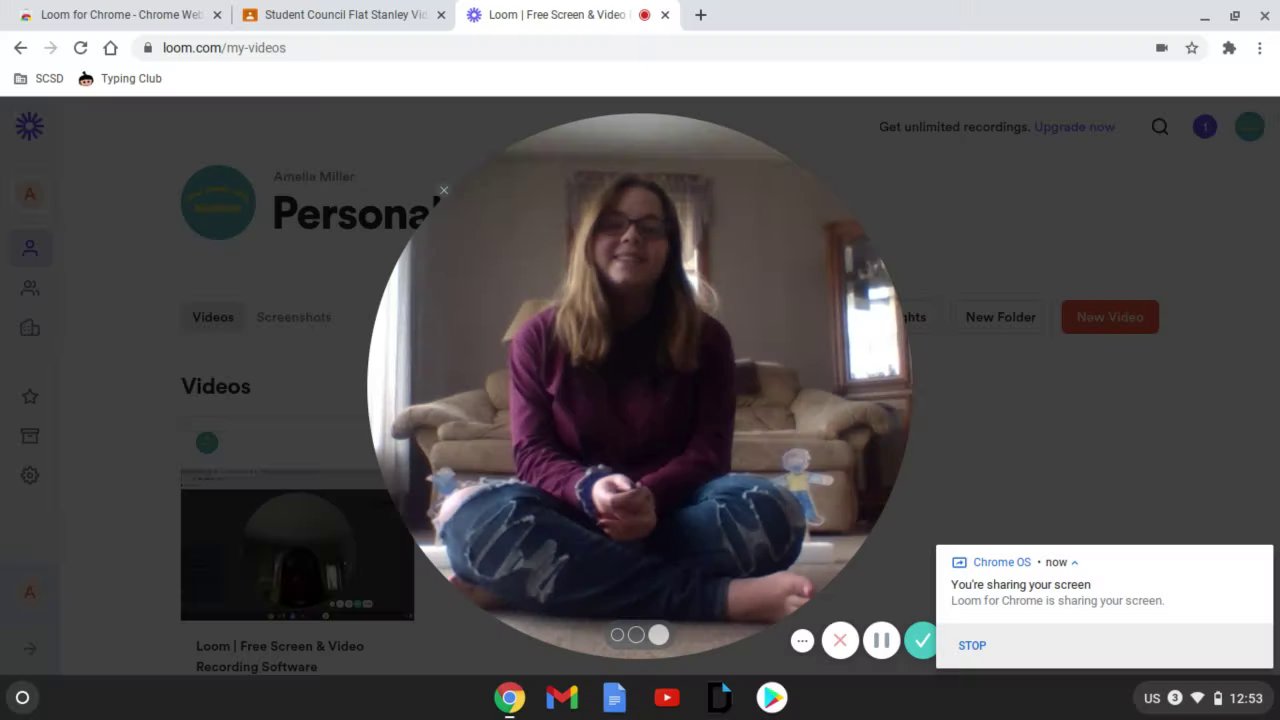Expand the sidebar with bottom arrow

(30, 649)
